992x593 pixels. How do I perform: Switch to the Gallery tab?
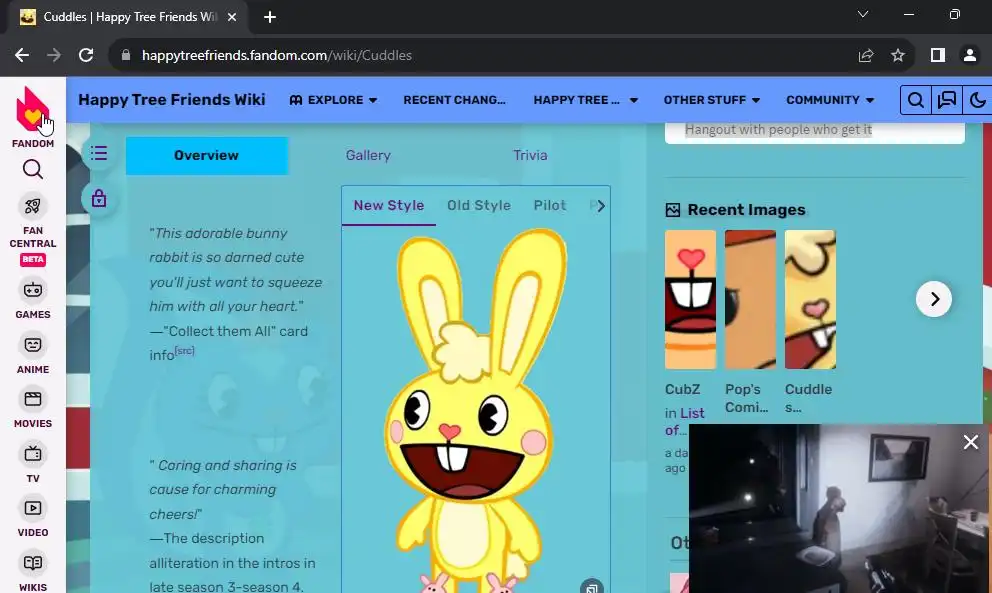368,156
